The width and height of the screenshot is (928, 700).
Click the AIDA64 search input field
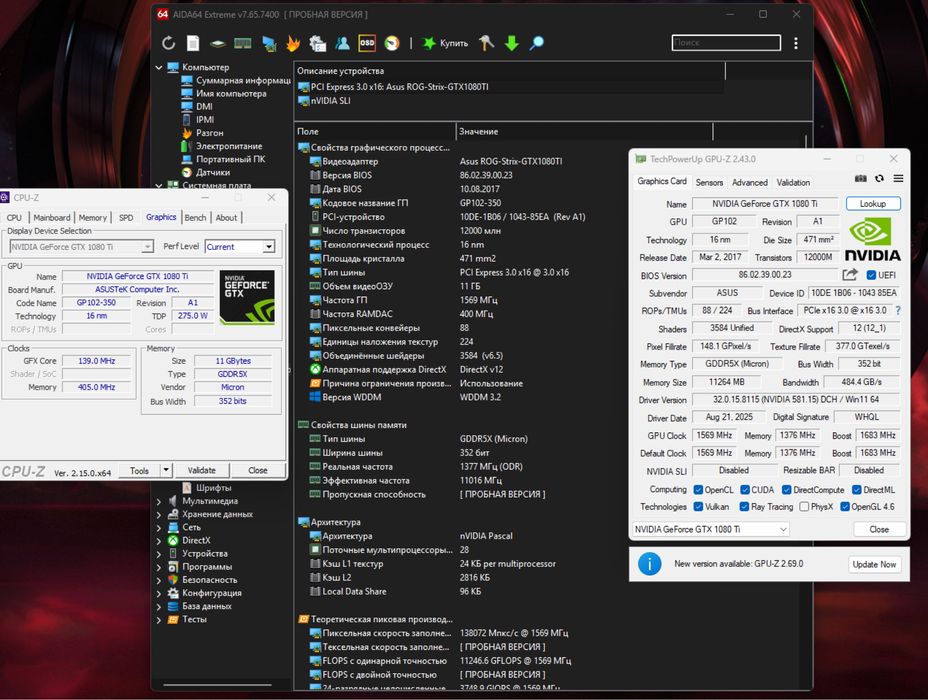[725, 43]
